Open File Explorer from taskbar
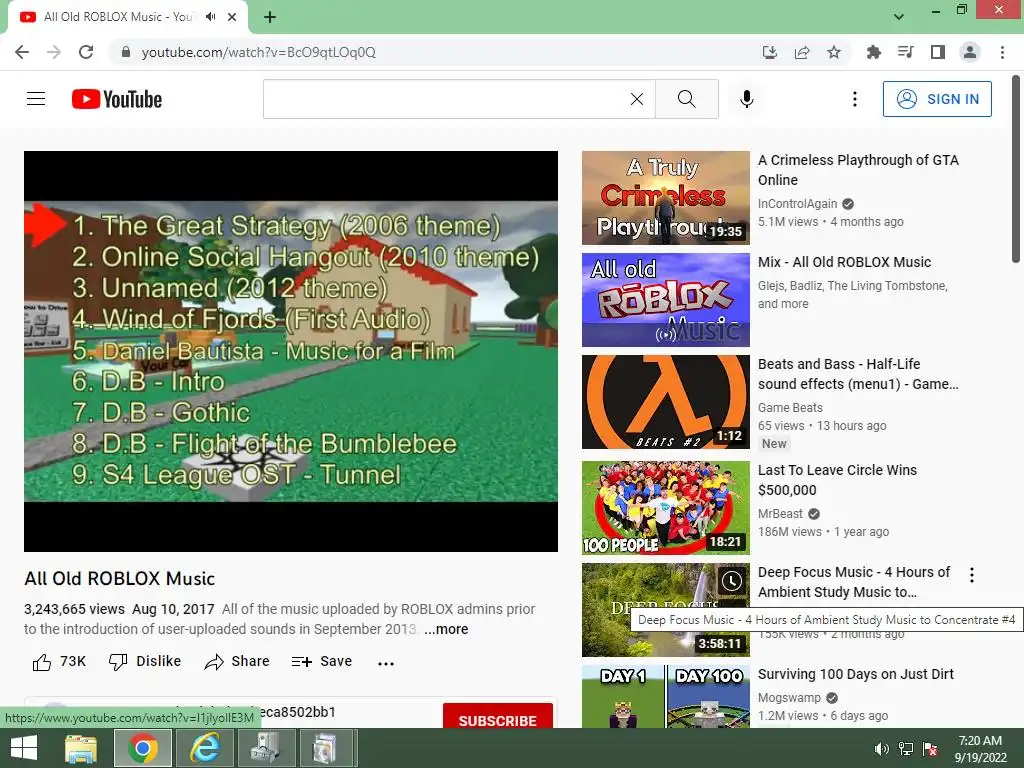The height and width of the screenshot is (768, 1024). (x=81, y=748)
